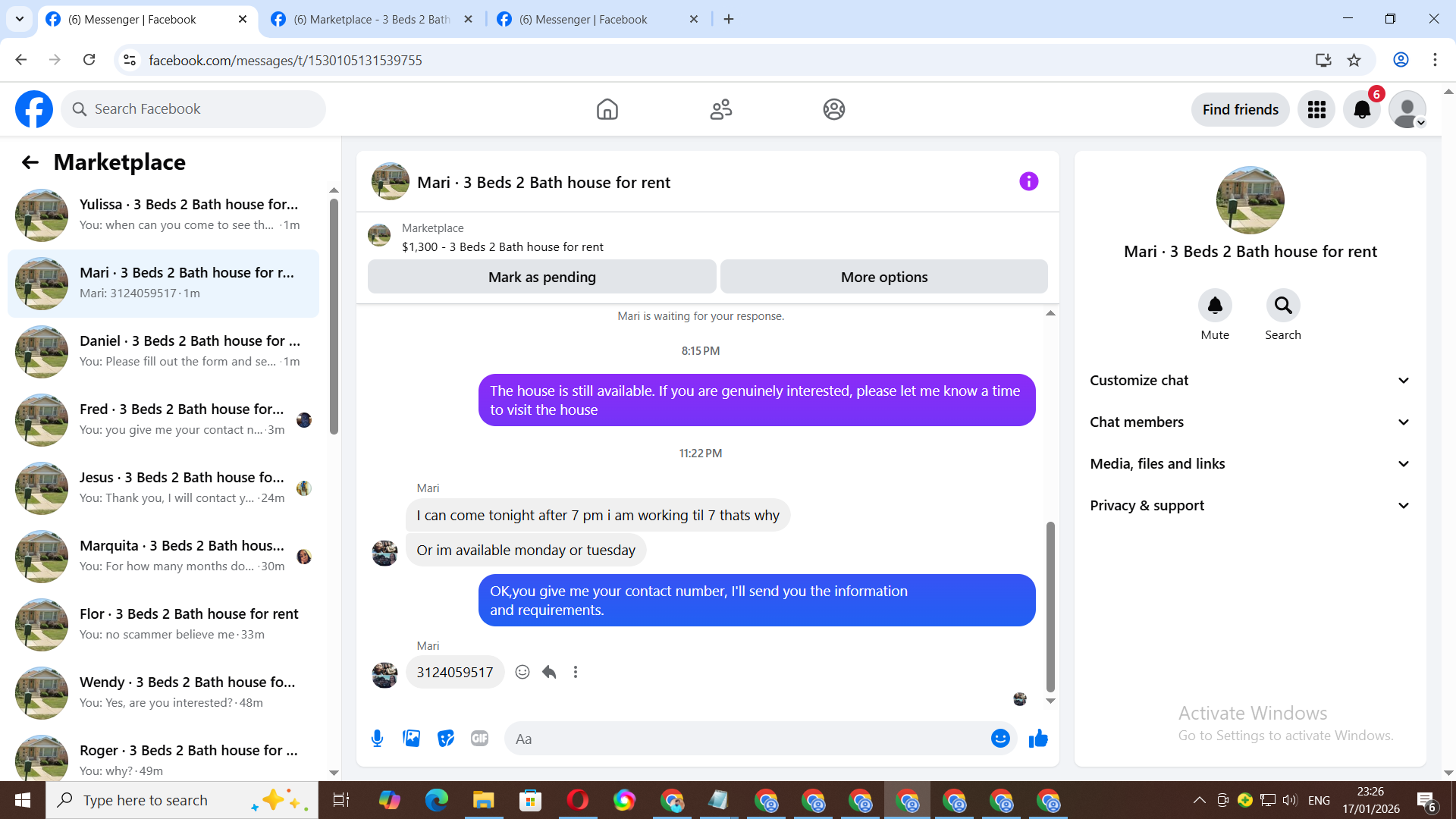Bookmark this page with star icon

click(1354, 60)
